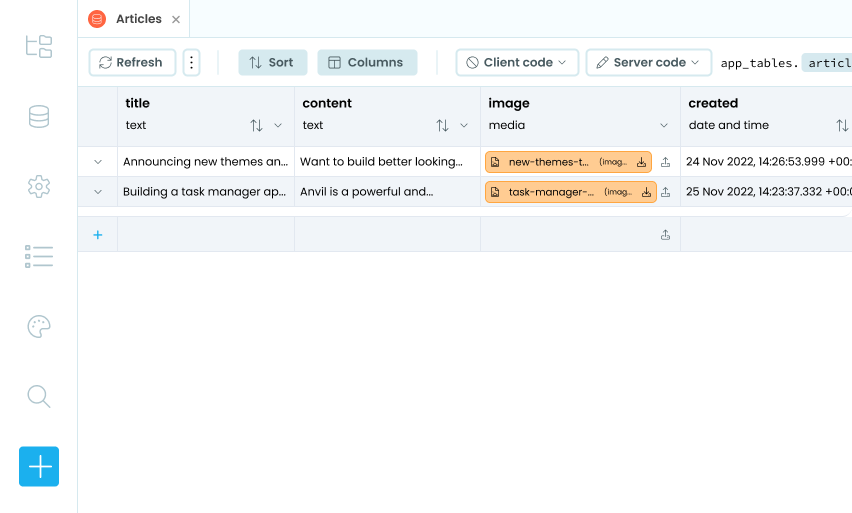
Task: Click the plus icon to add new row
Action: [x=98, y=235]
